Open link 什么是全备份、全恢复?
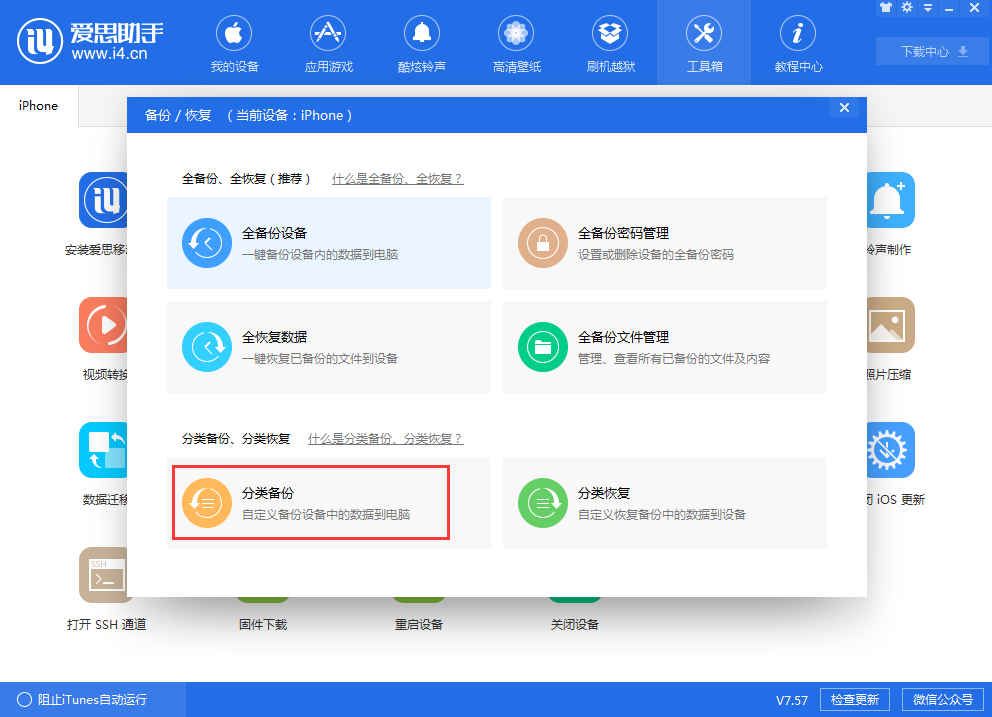Screen dimensions: 992x717 click(397, 179)
